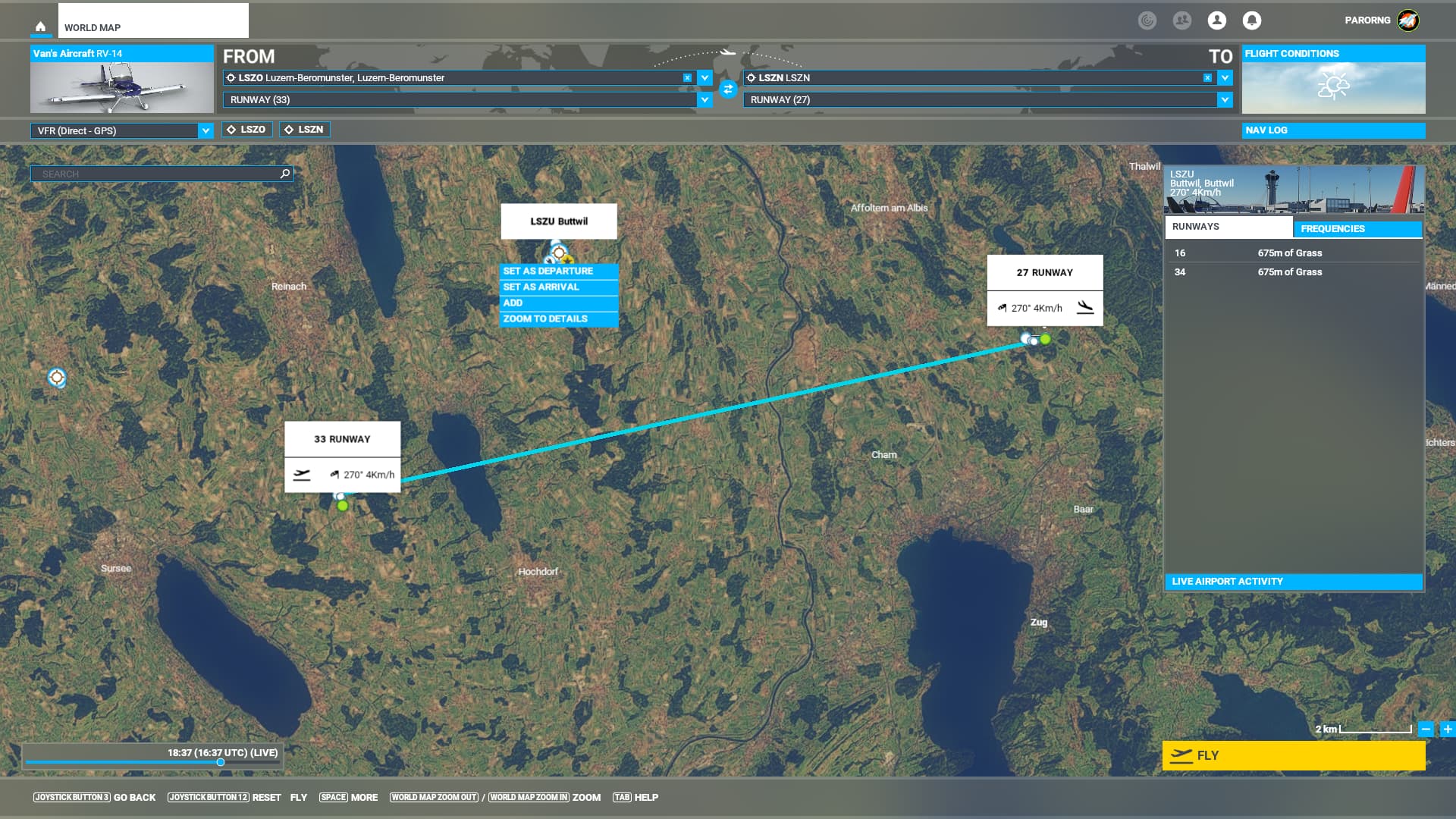Clear the LSZO departure airport field
Image resolution: width=1456 pixels, height=819 pixels.
[x=687, y=78]
